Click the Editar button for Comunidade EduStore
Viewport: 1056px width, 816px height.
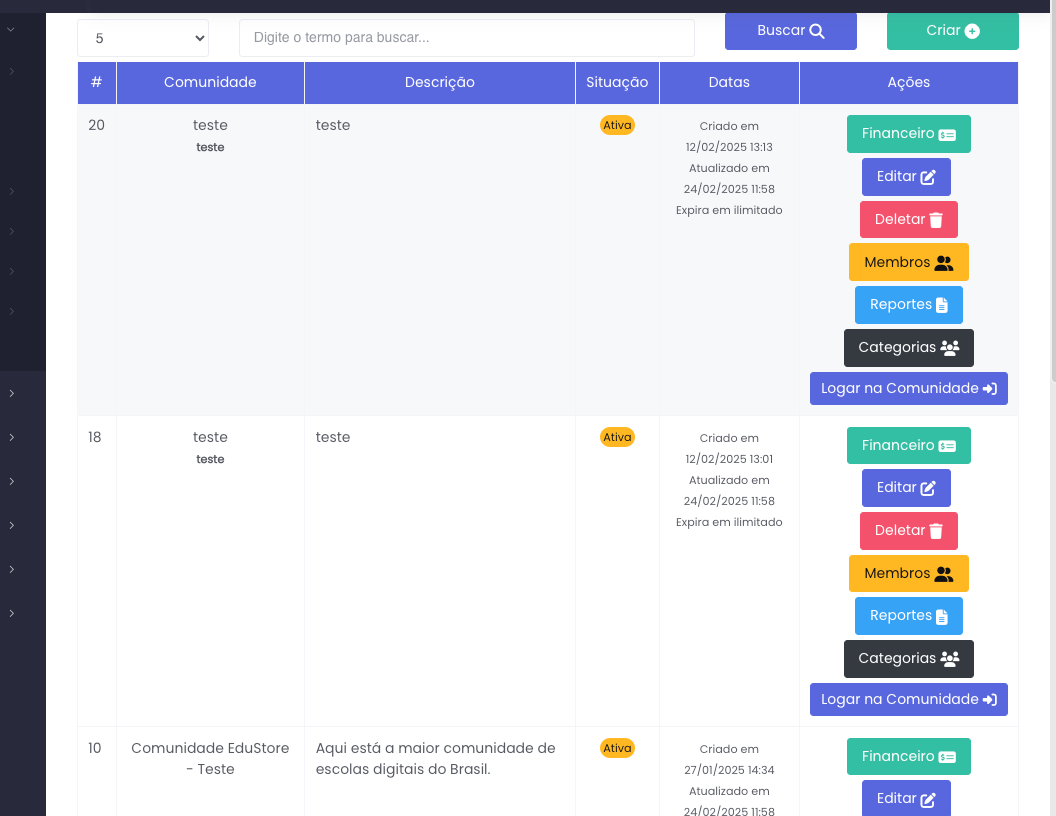click(x=906, y=799)
